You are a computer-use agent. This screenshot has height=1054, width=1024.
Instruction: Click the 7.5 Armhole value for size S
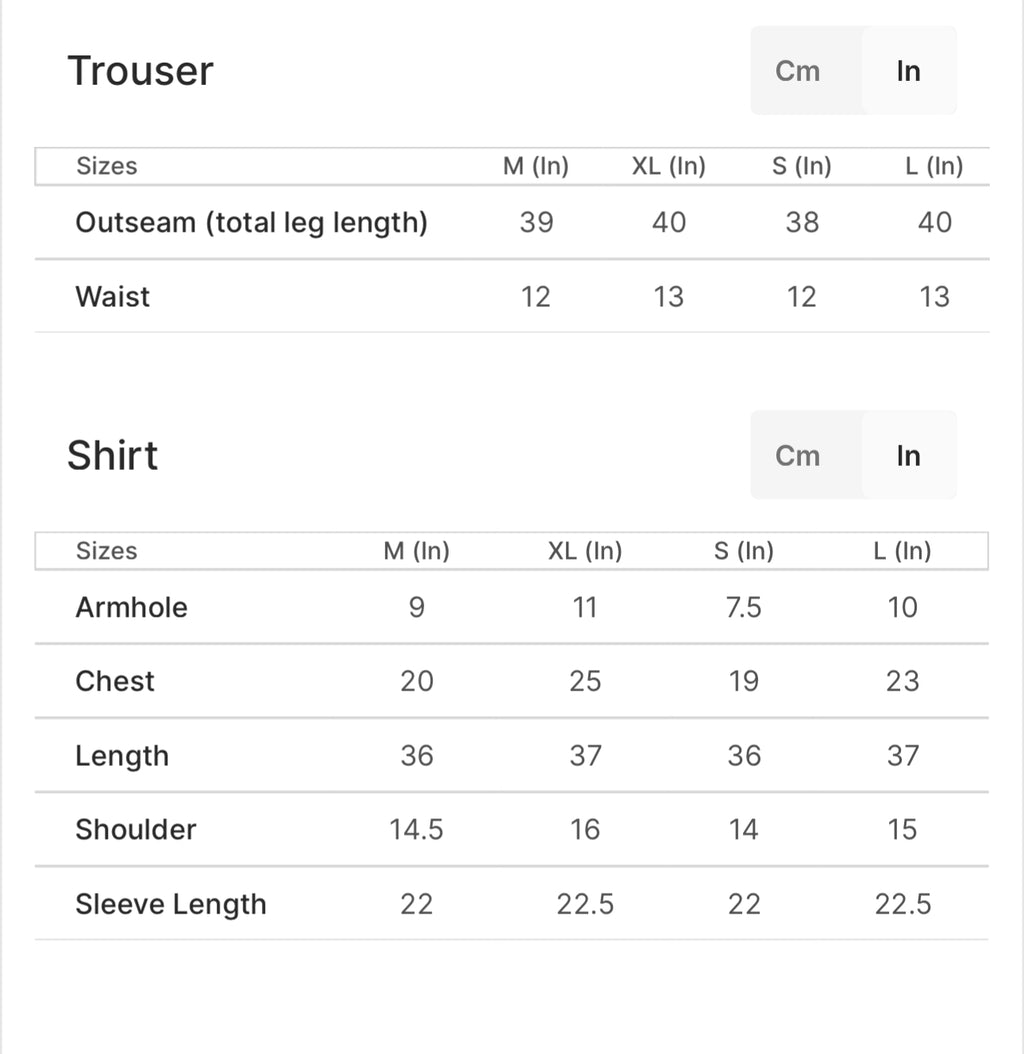click(743, 607)
